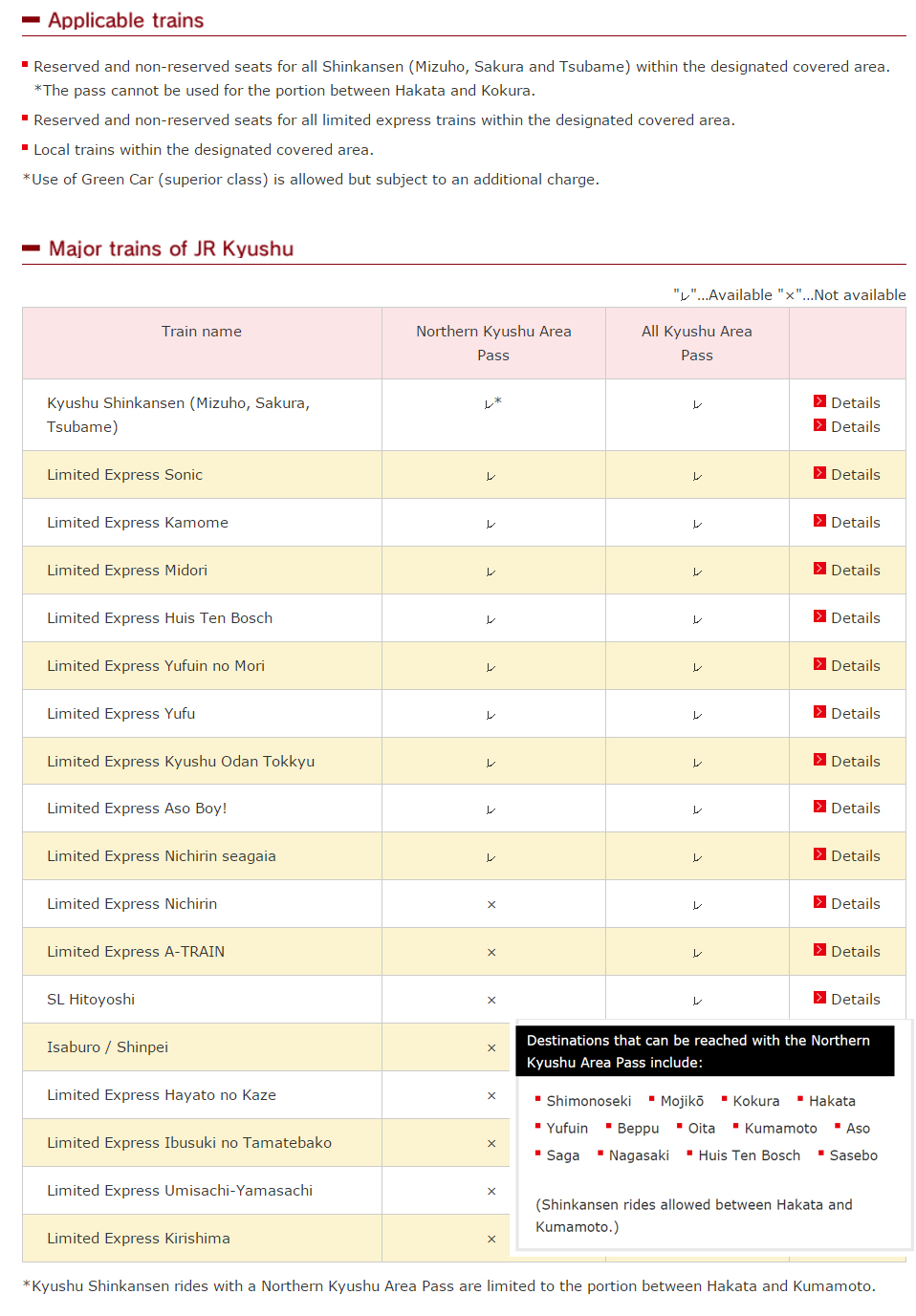Screen dimensions: 916x1316
Task: Open the Details link for Nichirin seagaia
Action: [x=855, y=856]
